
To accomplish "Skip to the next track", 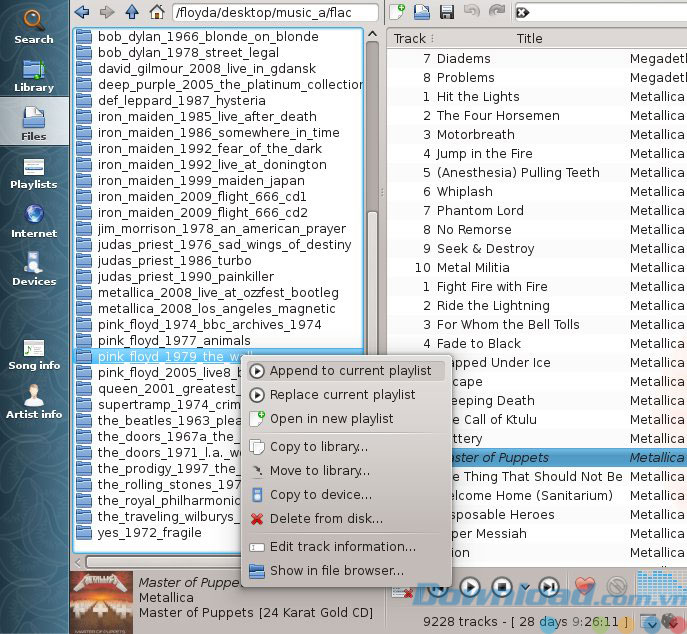I will 548,587.
